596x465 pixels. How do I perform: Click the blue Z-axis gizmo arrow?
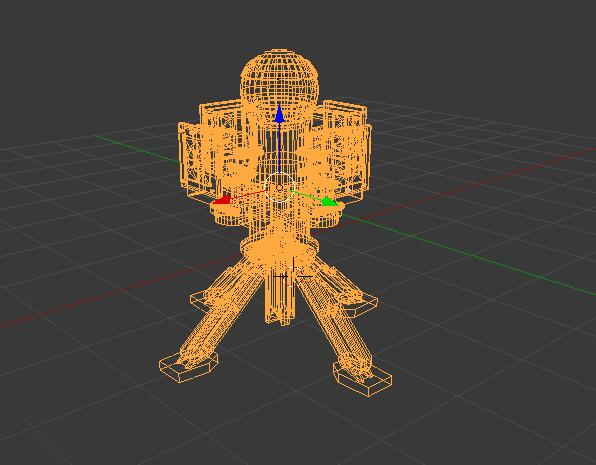[279, 115]
